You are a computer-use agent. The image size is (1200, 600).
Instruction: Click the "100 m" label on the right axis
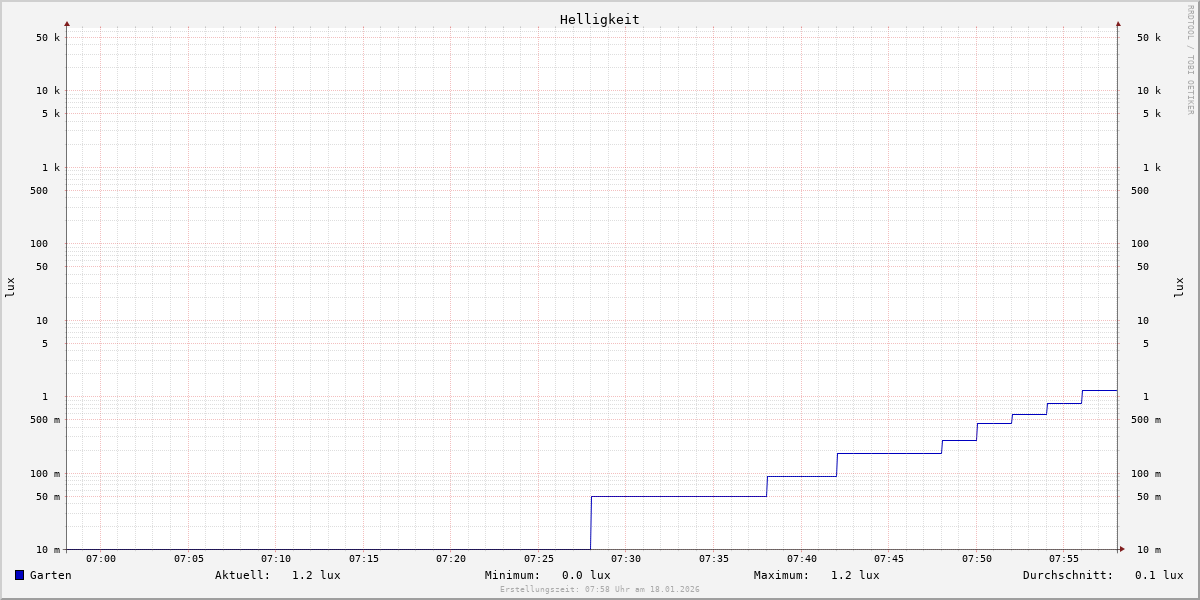pyautogui.click(x=1146, y=474)
